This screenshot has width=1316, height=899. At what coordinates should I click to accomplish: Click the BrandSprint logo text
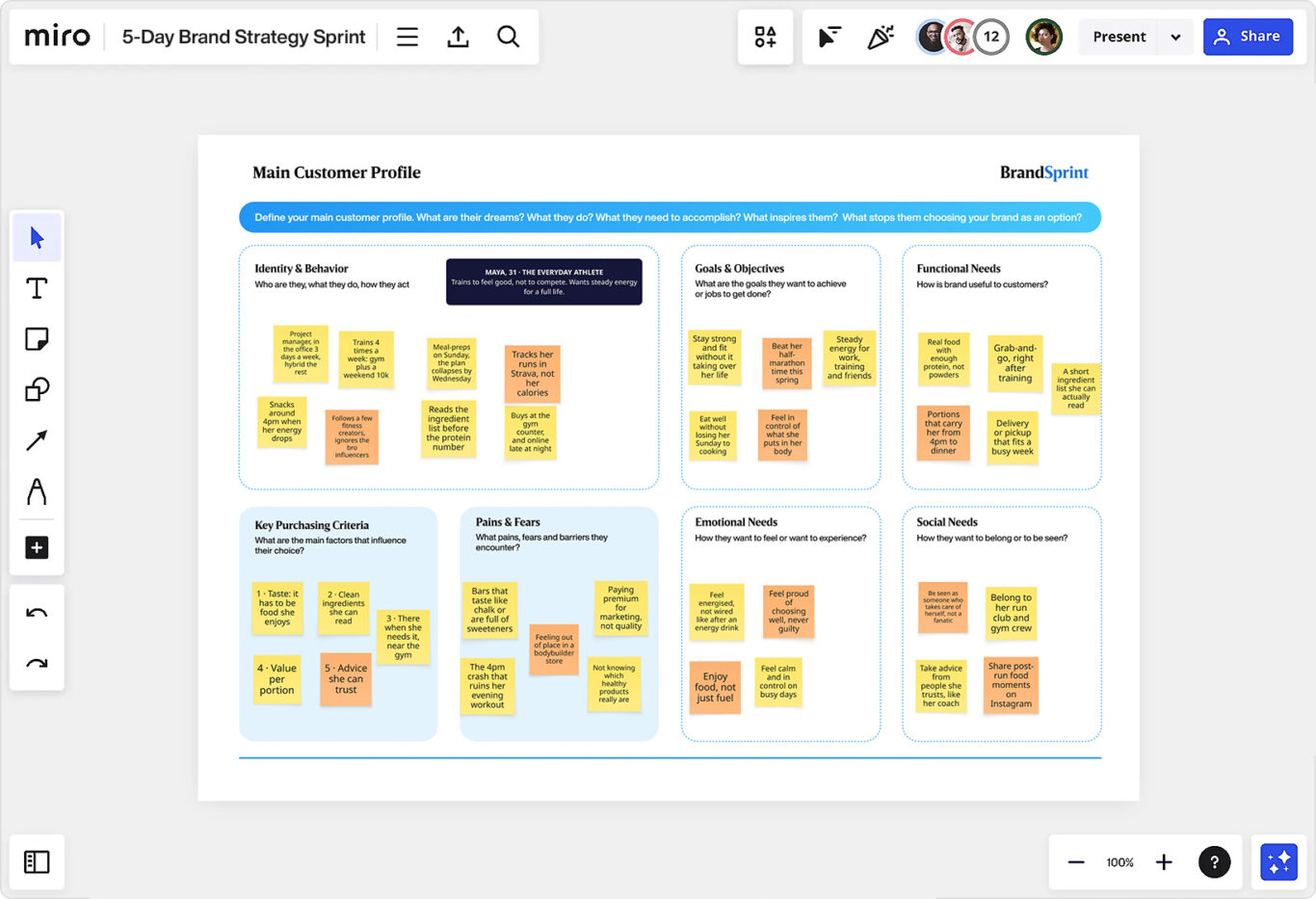[x=1044, y=172]
